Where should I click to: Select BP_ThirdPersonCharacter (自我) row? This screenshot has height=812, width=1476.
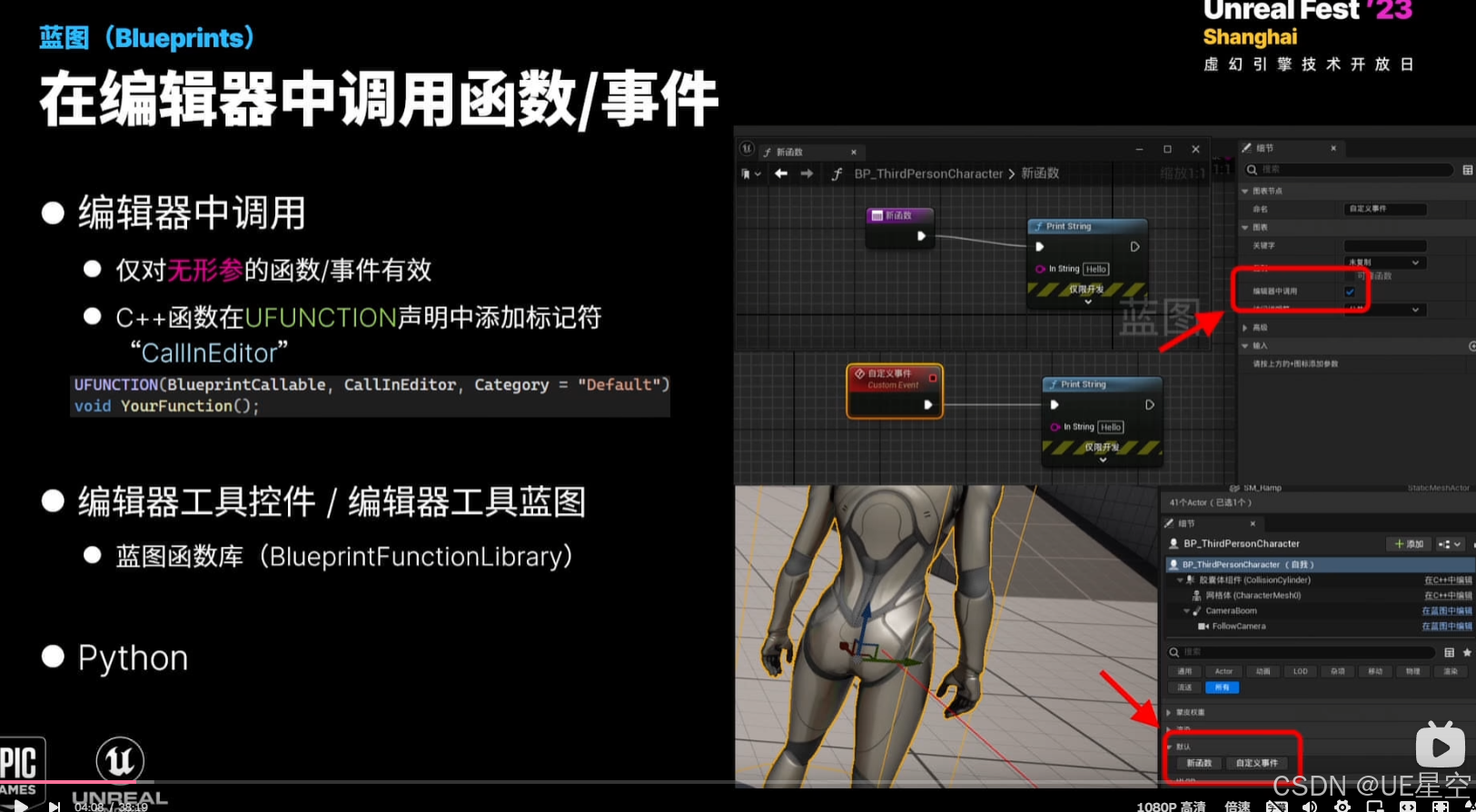pos(1320,565)
